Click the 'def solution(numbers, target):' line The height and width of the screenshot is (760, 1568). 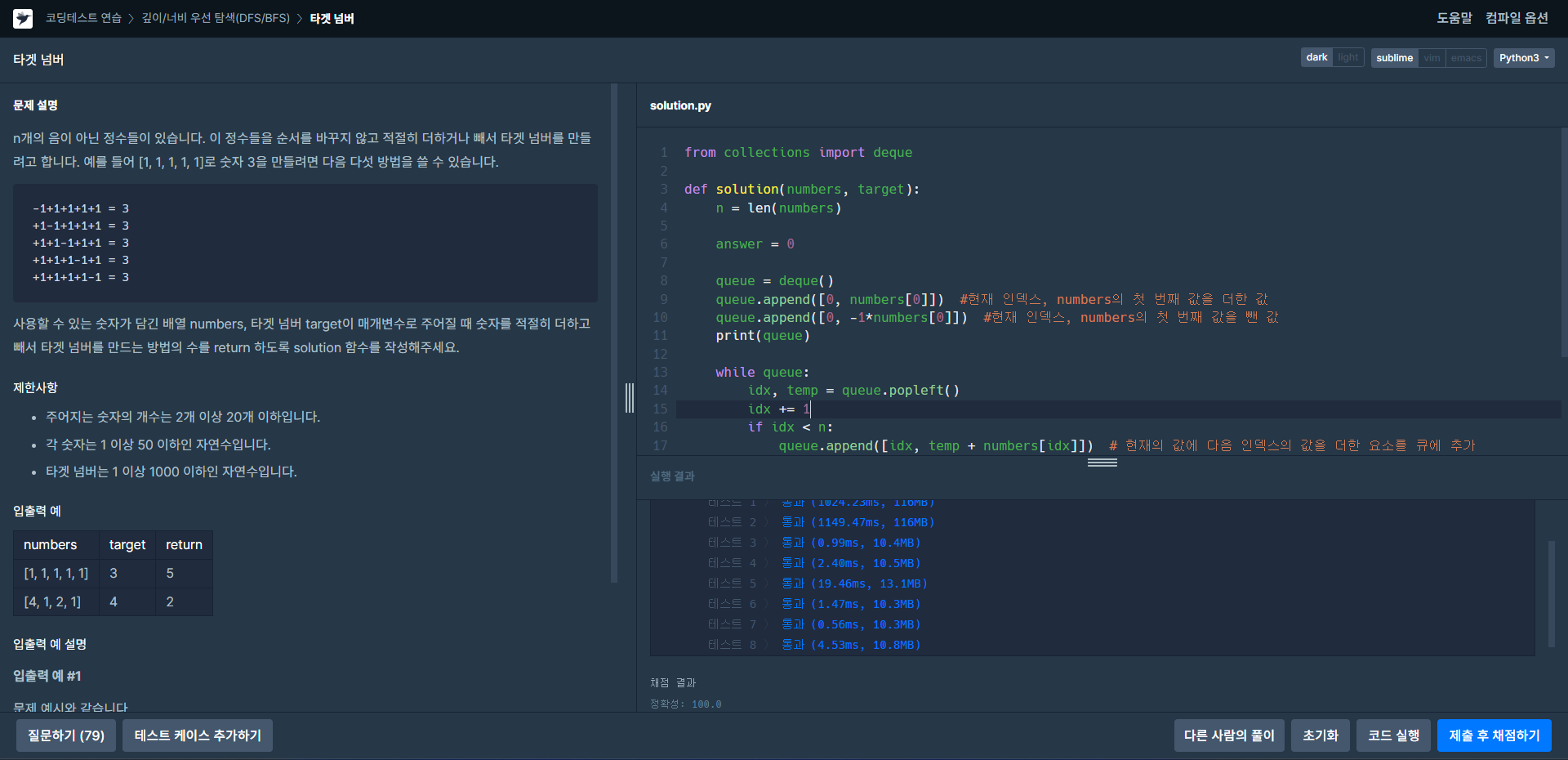802,189
